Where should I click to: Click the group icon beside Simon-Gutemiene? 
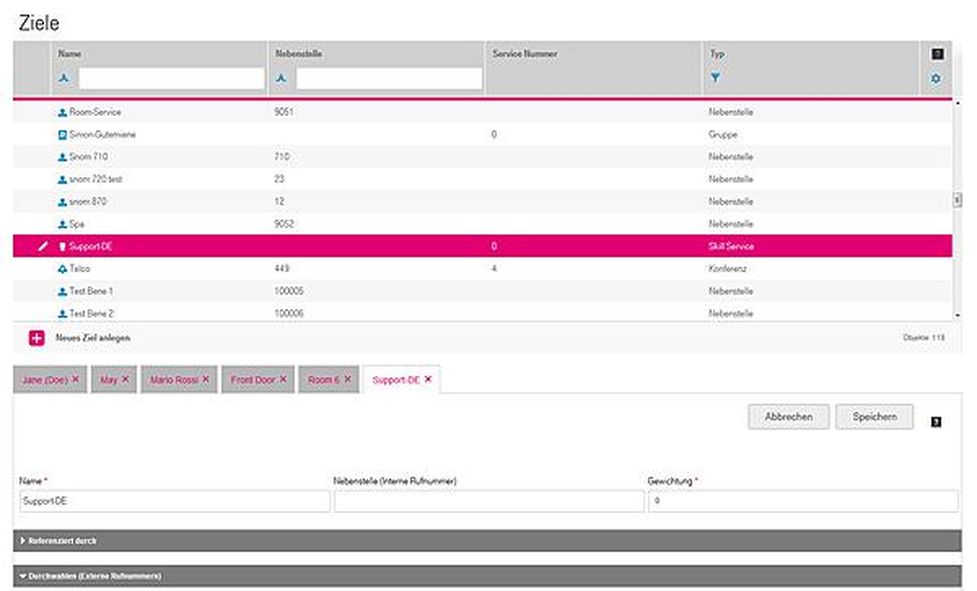62,135
